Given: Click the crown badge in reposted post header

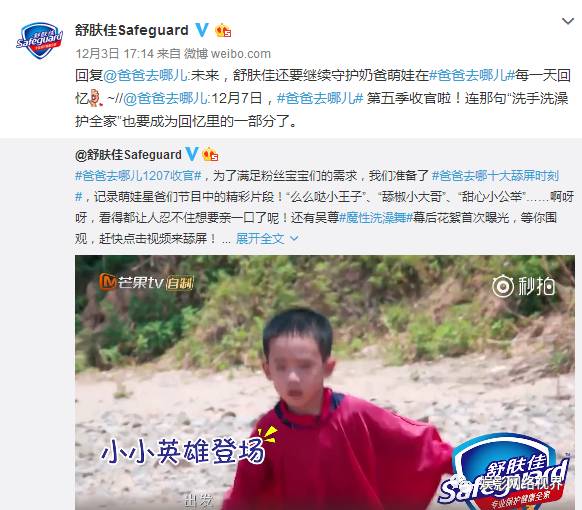Looking at the screenshot, I should tap(210, 154).
